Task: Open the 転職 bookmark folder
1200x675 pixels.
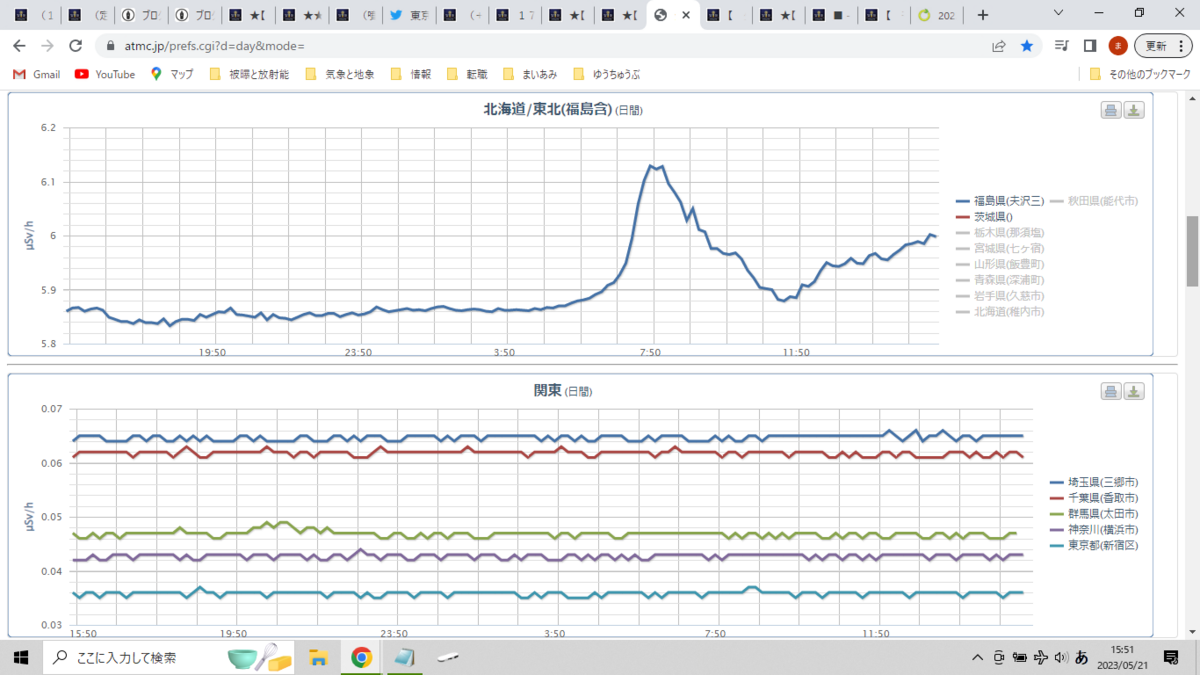Action: click(467, 74)
